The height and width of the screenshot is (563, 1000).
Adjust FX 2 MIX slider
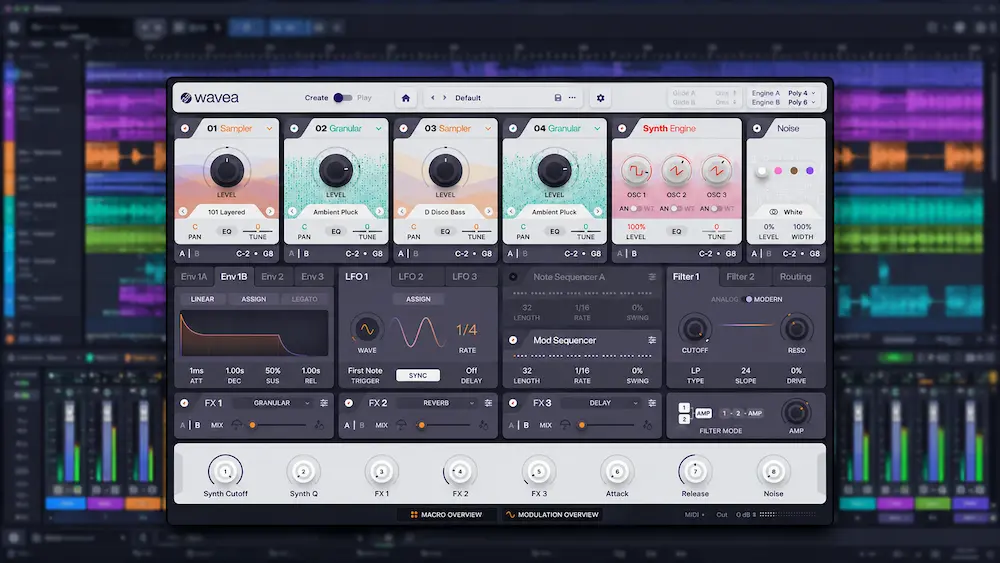coord(445,425)
